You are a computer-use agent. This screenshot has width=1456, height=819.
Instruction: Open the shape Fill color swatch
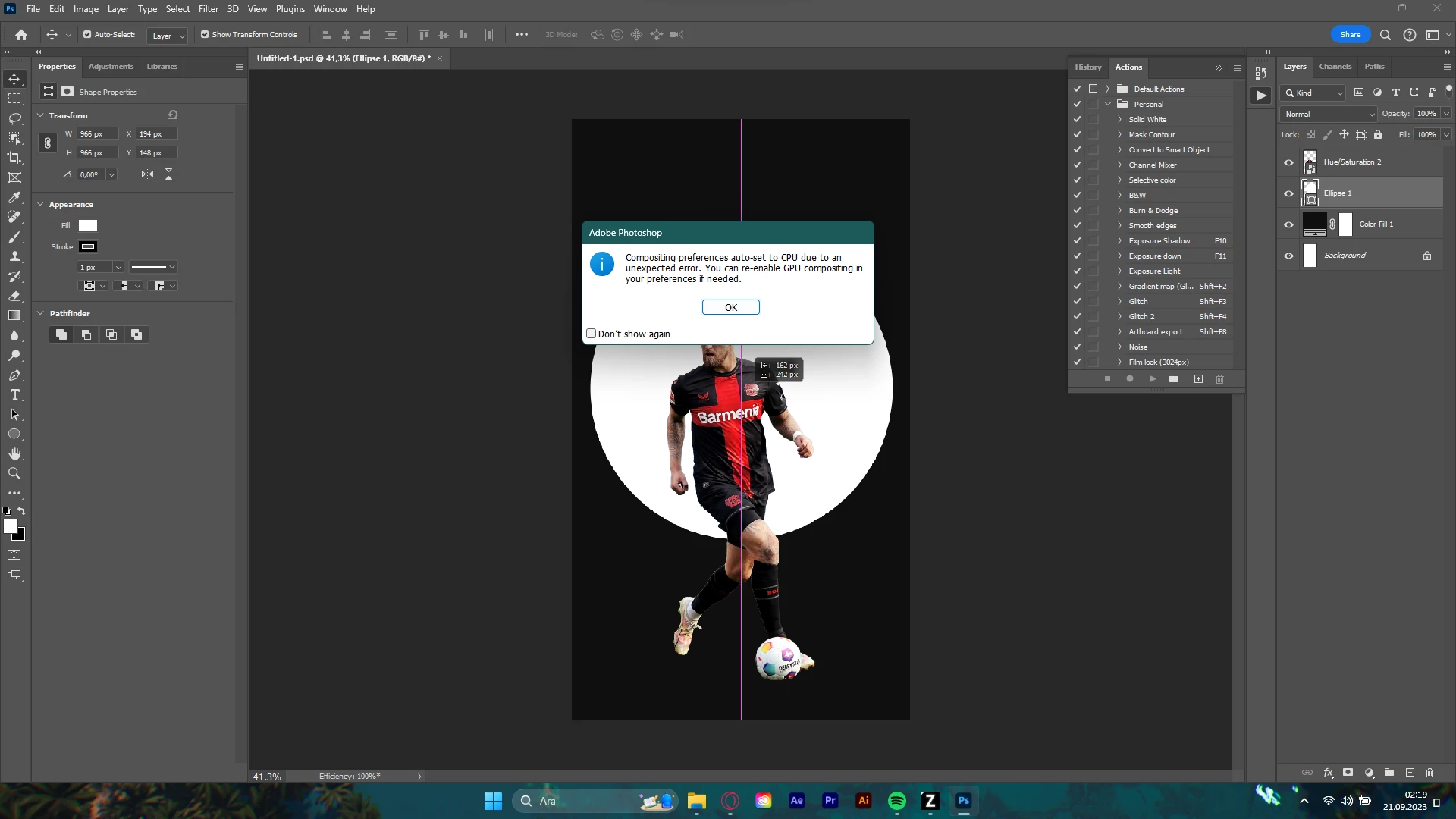pyautogui.click(x=88, y=225)
